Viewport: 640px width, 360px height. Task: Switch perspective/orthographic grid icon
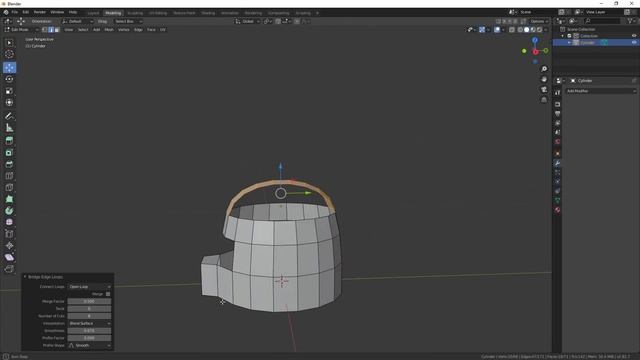pos(544,100)
